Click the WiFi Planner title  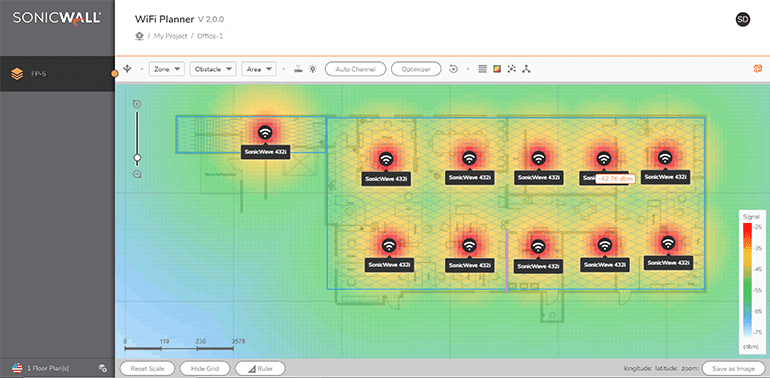click(165, 19)
